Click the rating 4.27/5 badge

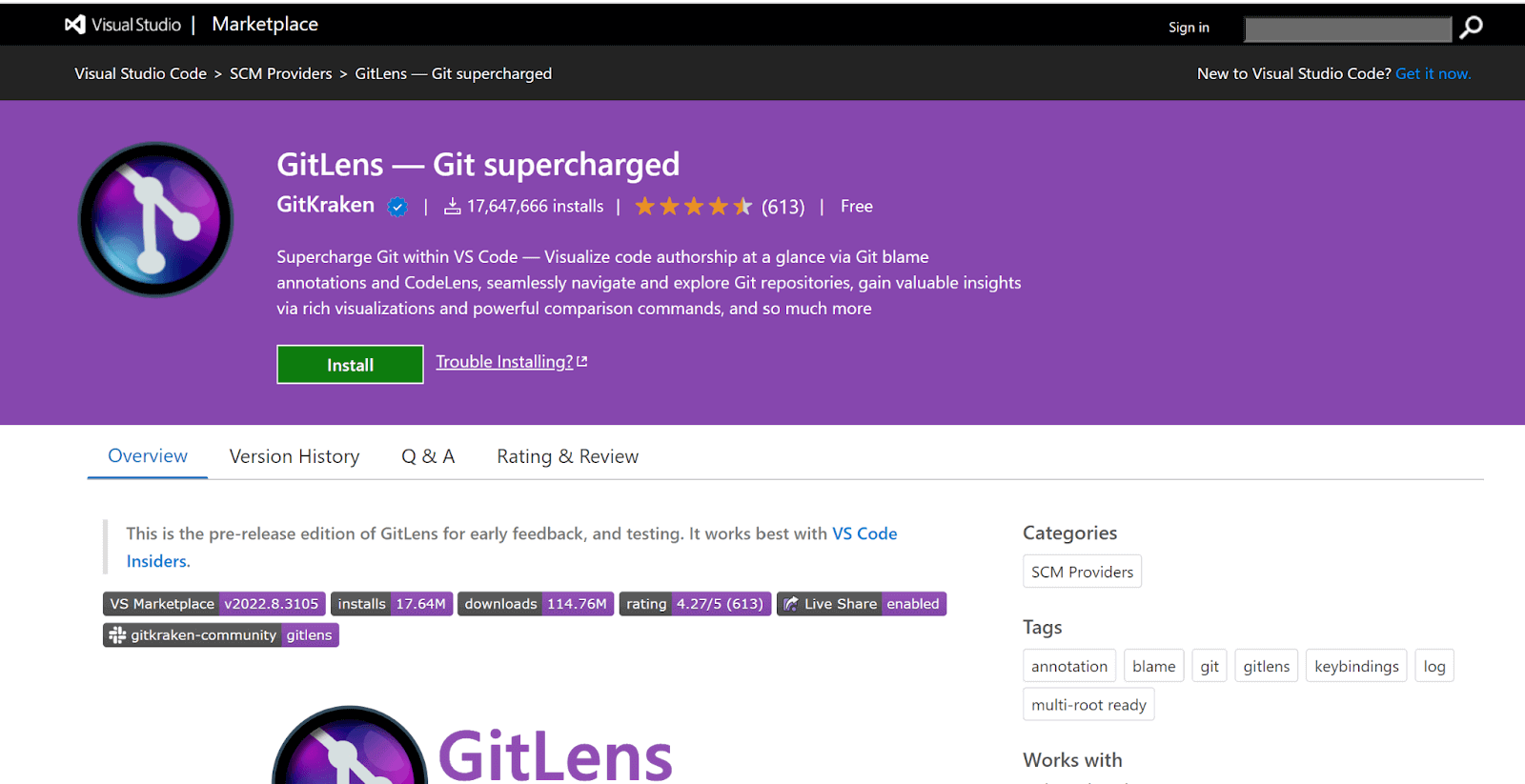click(x=695, y=604)
